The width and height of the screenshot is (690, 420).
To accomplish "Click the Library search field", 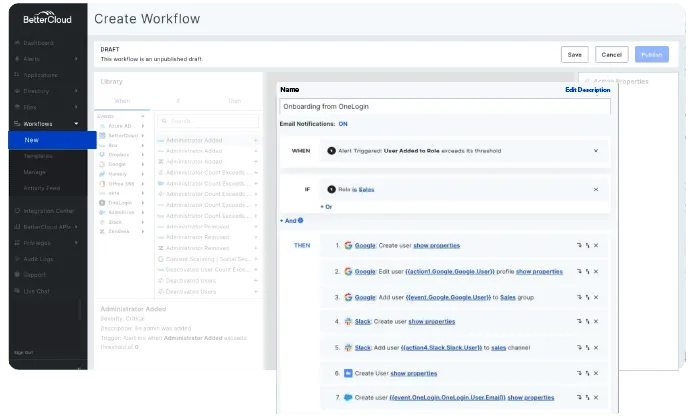I will pos(208,121).
